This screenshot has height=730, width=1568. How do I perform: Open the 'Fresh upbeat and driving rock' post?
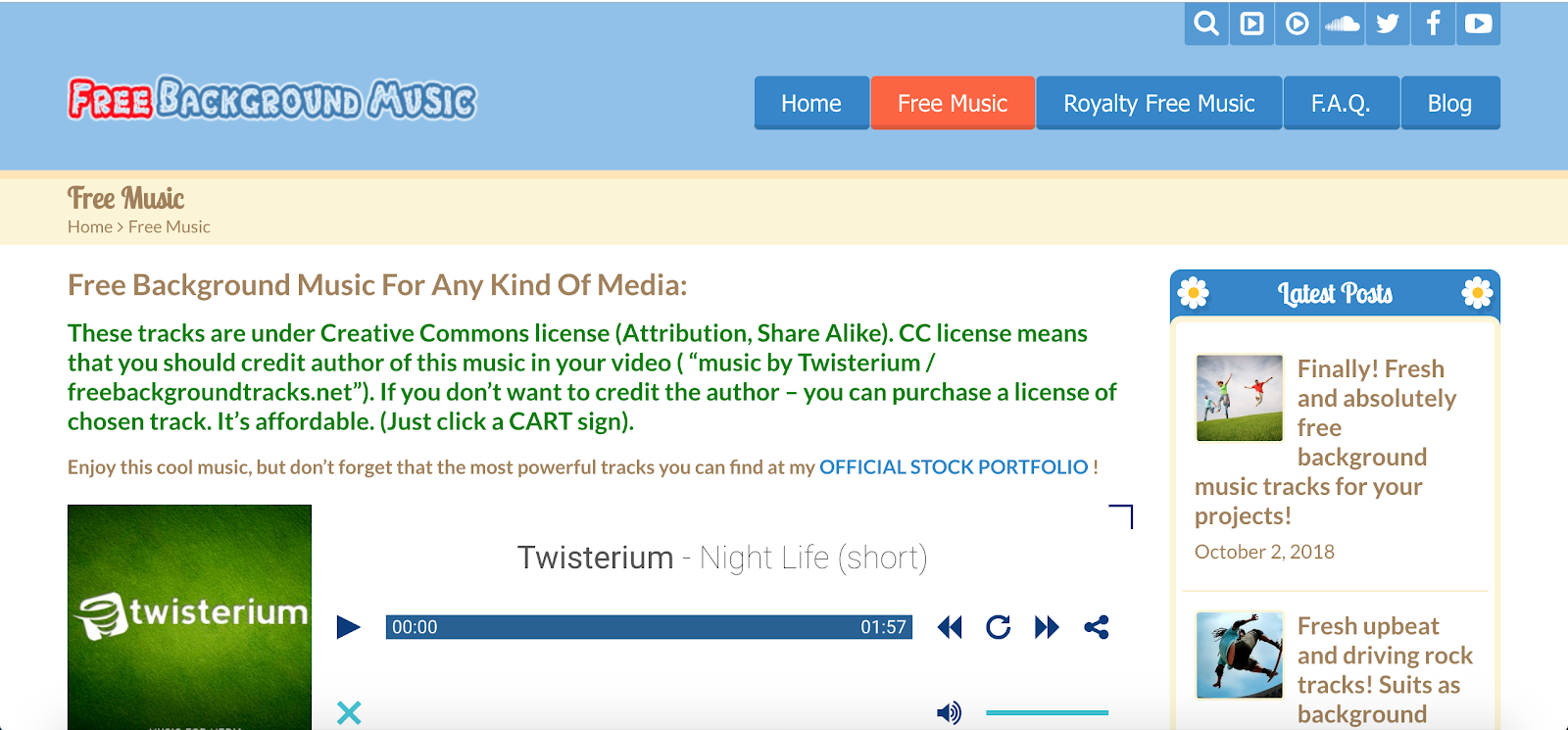pos(1385,670)
